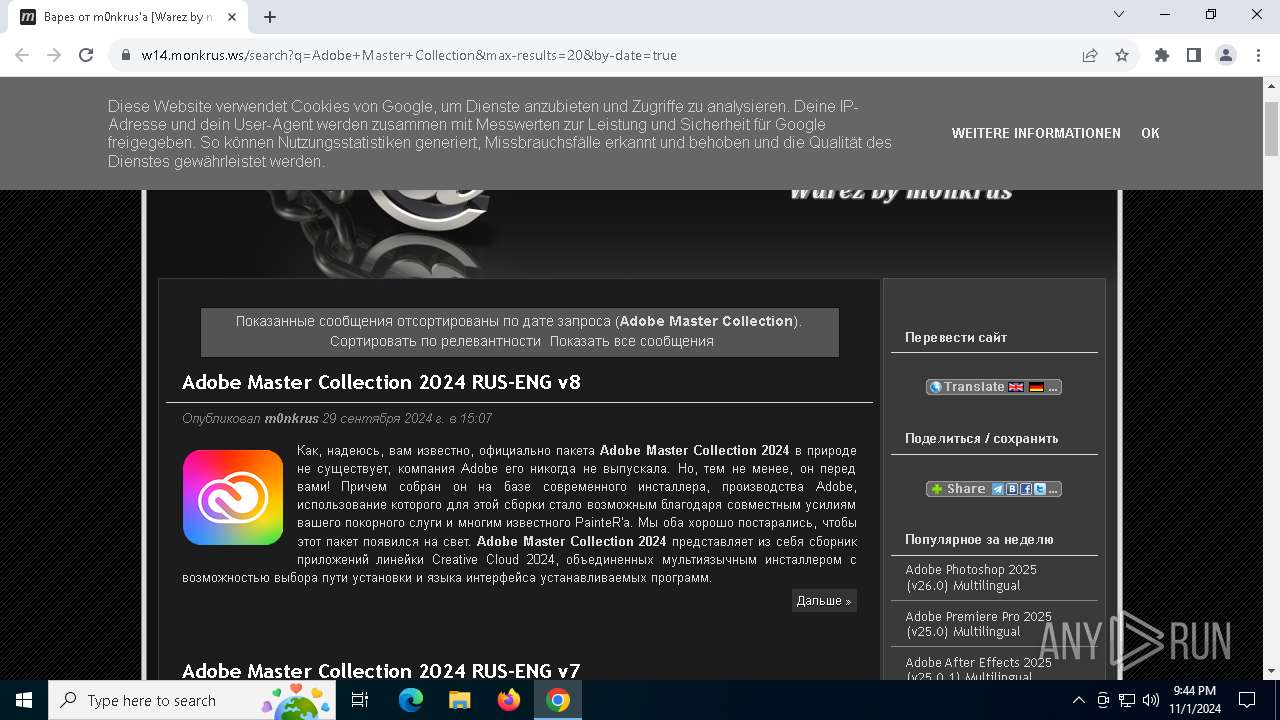
Task: Click the post date 29 сентября 2024
Action: 407,418
